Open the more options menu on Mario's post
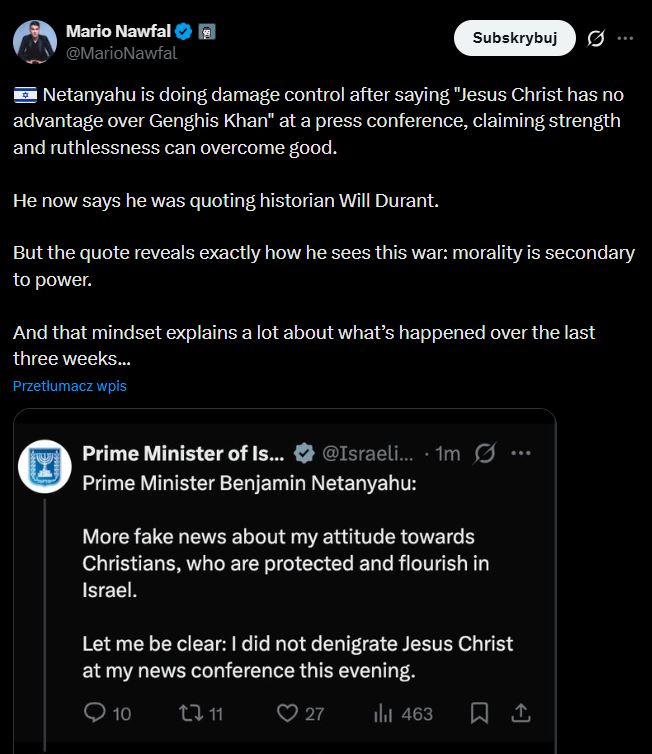The width and height of the screenshot is (652, 754). [x=626, y=39]
